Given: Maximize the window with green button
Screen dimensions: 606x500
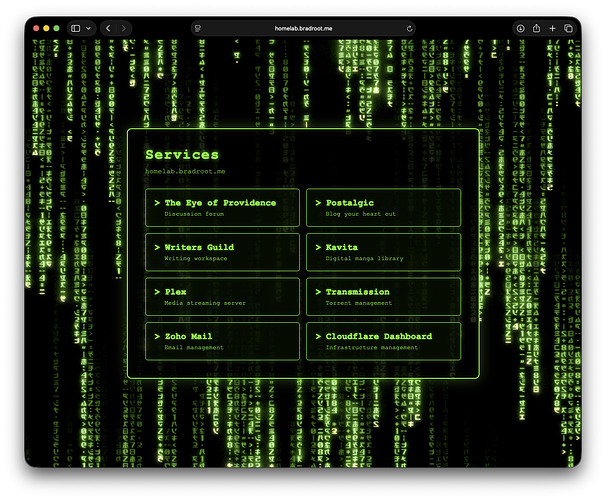Looking at the screenshot, I should pos(56,28).
